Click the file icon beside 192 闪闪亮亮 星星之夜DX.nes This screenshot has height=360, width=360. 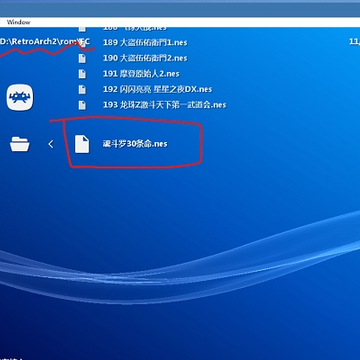(82, 89)
